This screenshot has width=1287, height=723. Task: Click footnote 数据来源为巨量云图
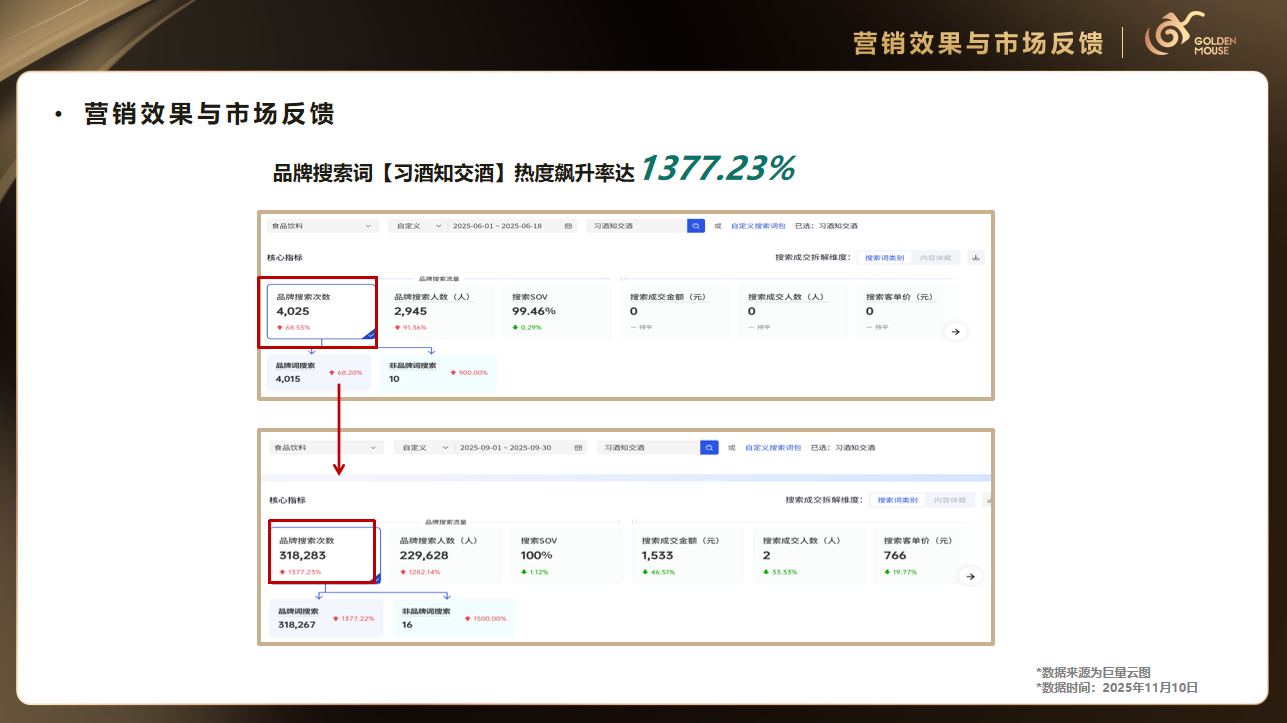pyautogui.click(x=1093, y=673)
